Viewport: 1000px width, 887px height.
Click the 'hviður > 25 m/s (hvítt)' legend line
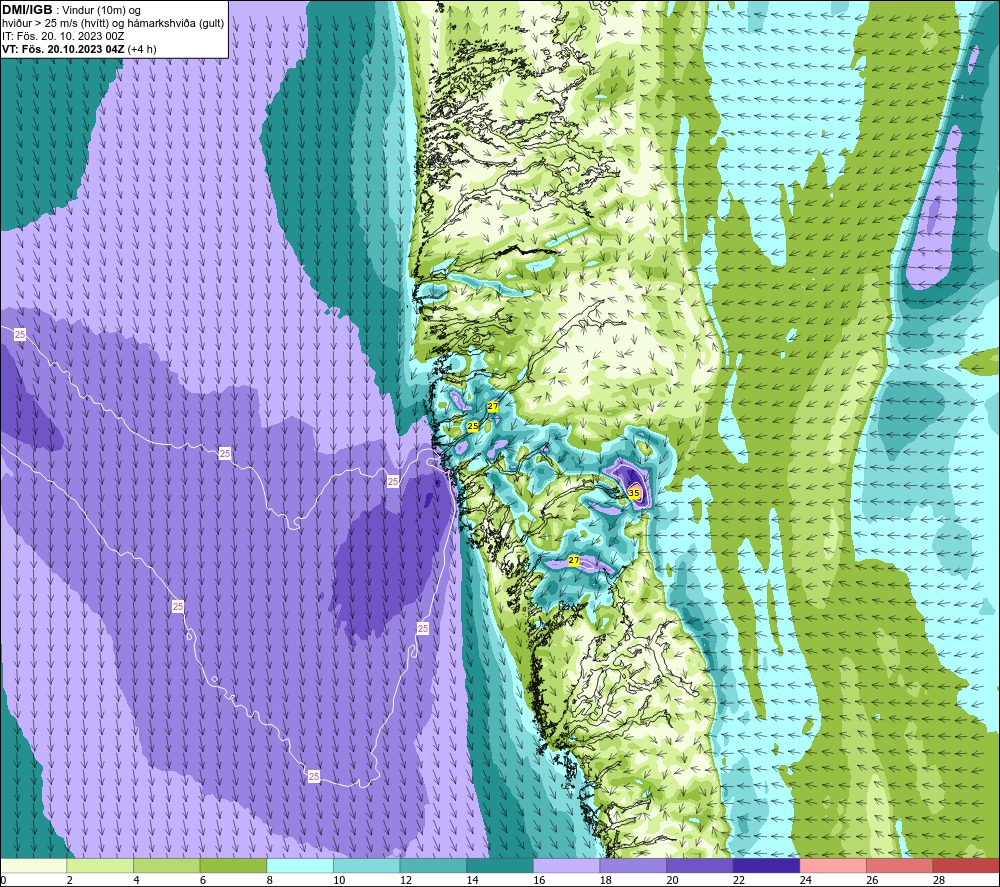113,24
